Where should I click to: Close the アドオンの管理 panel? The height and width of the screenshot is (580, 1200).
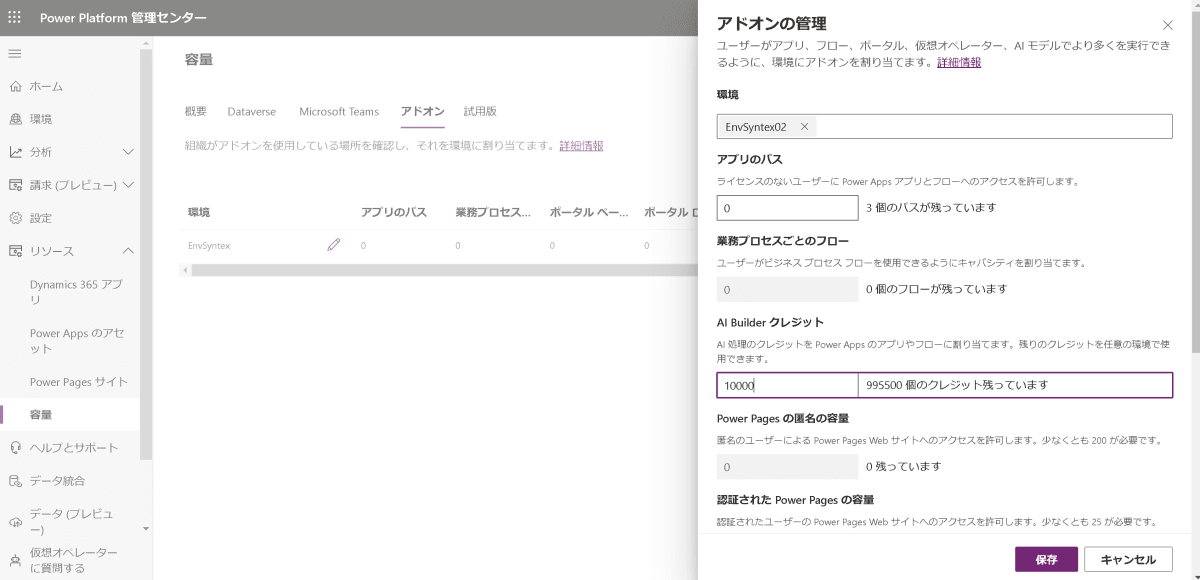click(1167, 25)
